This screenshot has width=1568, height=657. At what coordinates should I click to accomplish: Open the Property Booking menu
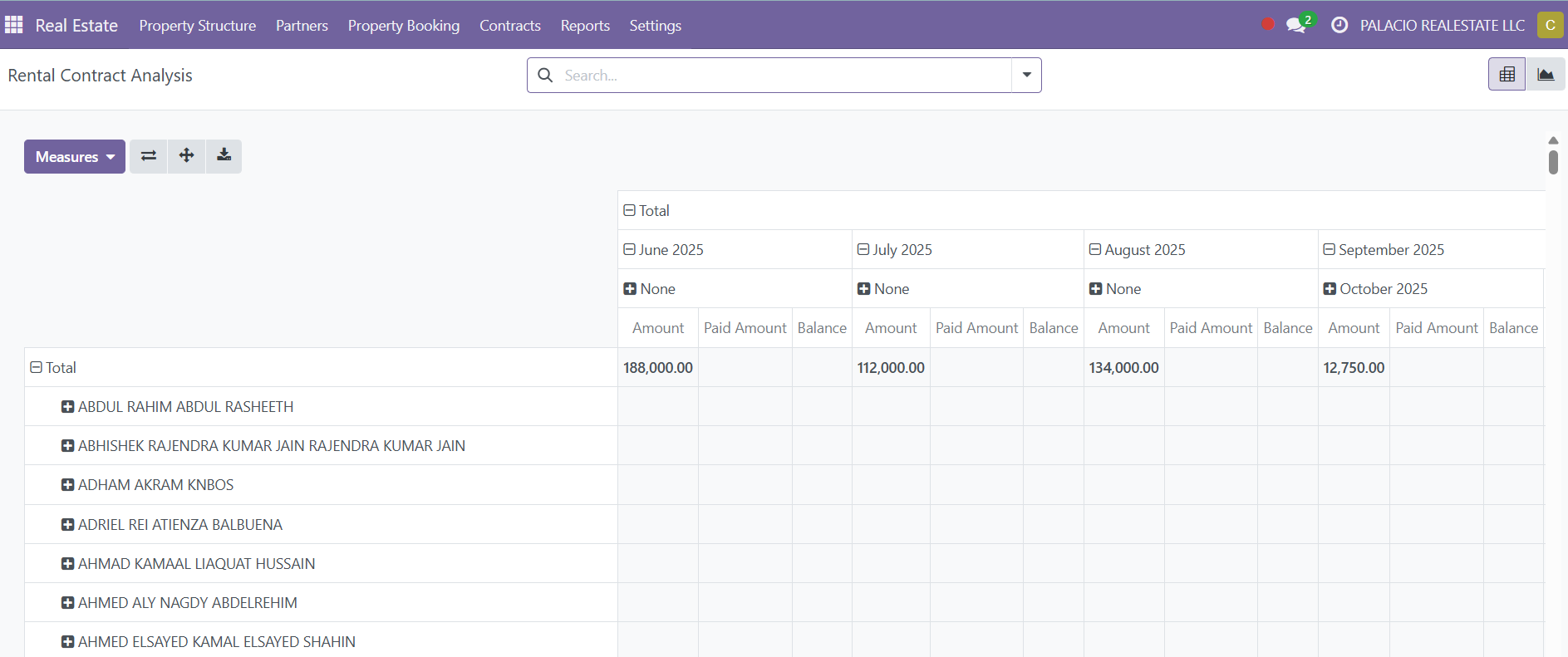(404, 25)
